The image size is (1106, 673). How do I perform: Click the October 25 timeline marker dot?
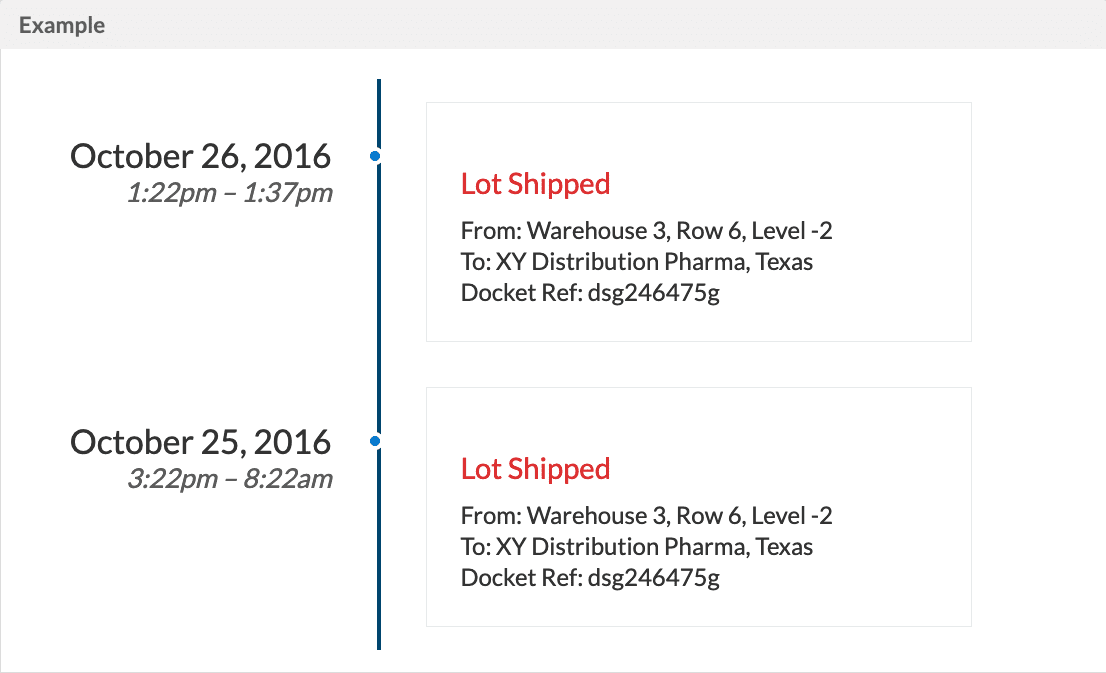pos(375,441)
